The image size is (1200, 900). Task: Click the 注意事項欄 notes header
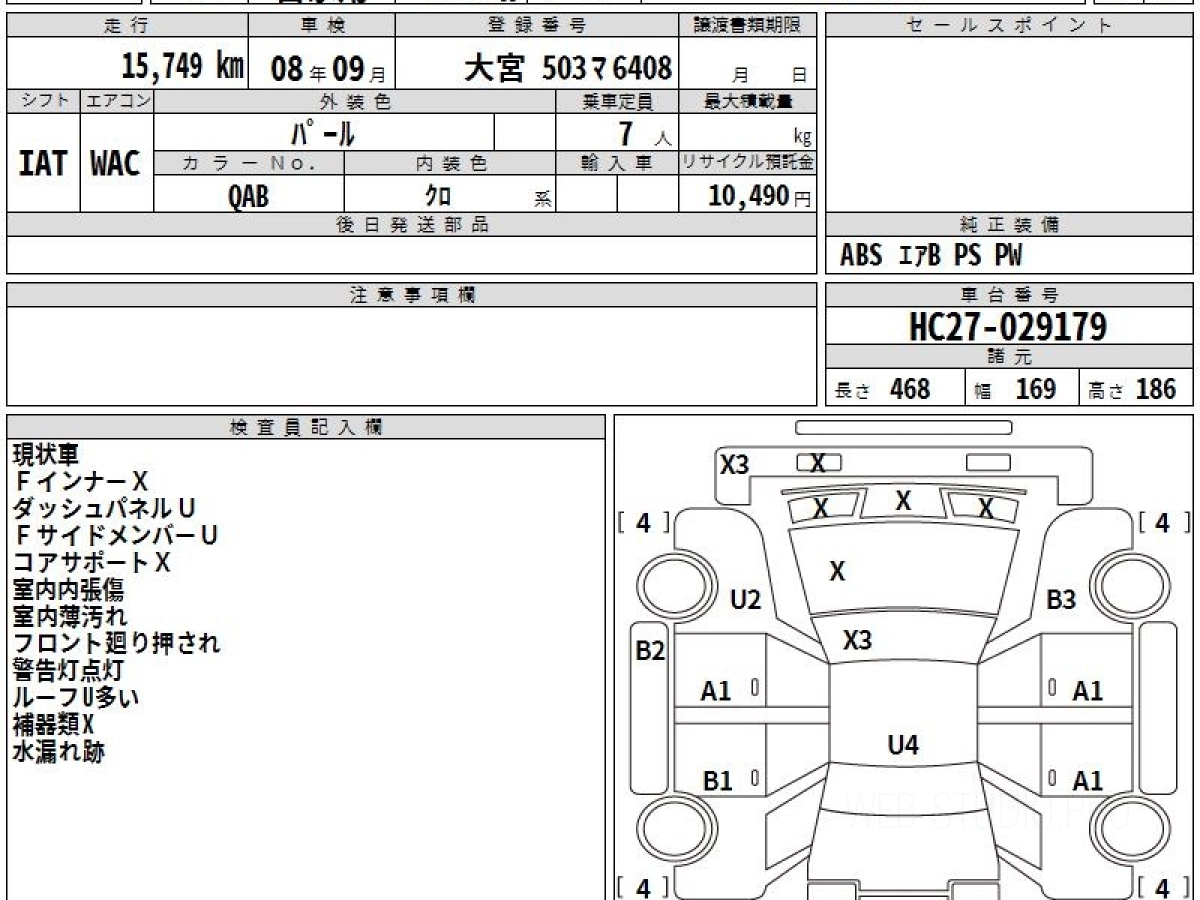coord(412,295)
